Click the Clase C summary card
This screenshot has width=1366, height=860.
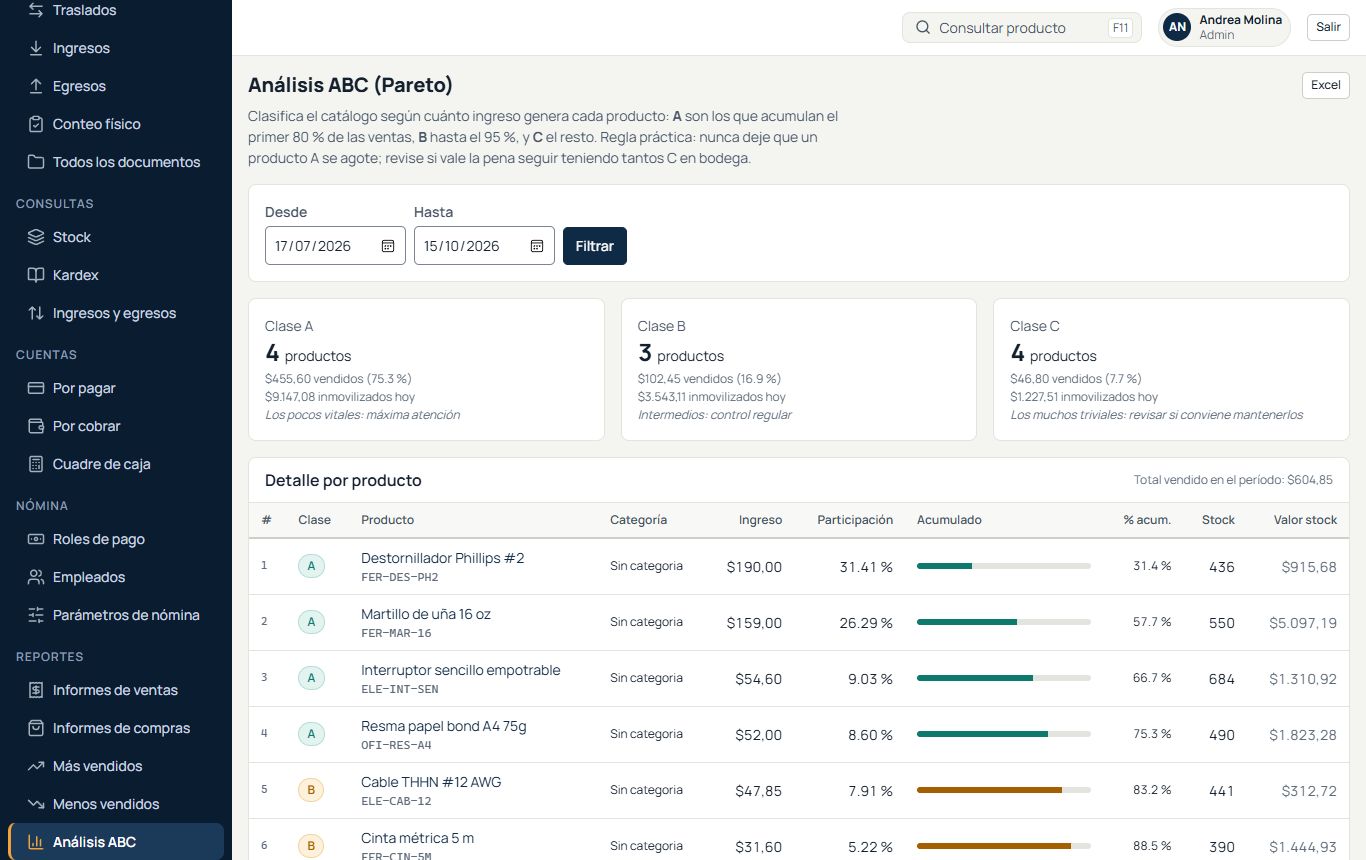[x=1171, y=369]
